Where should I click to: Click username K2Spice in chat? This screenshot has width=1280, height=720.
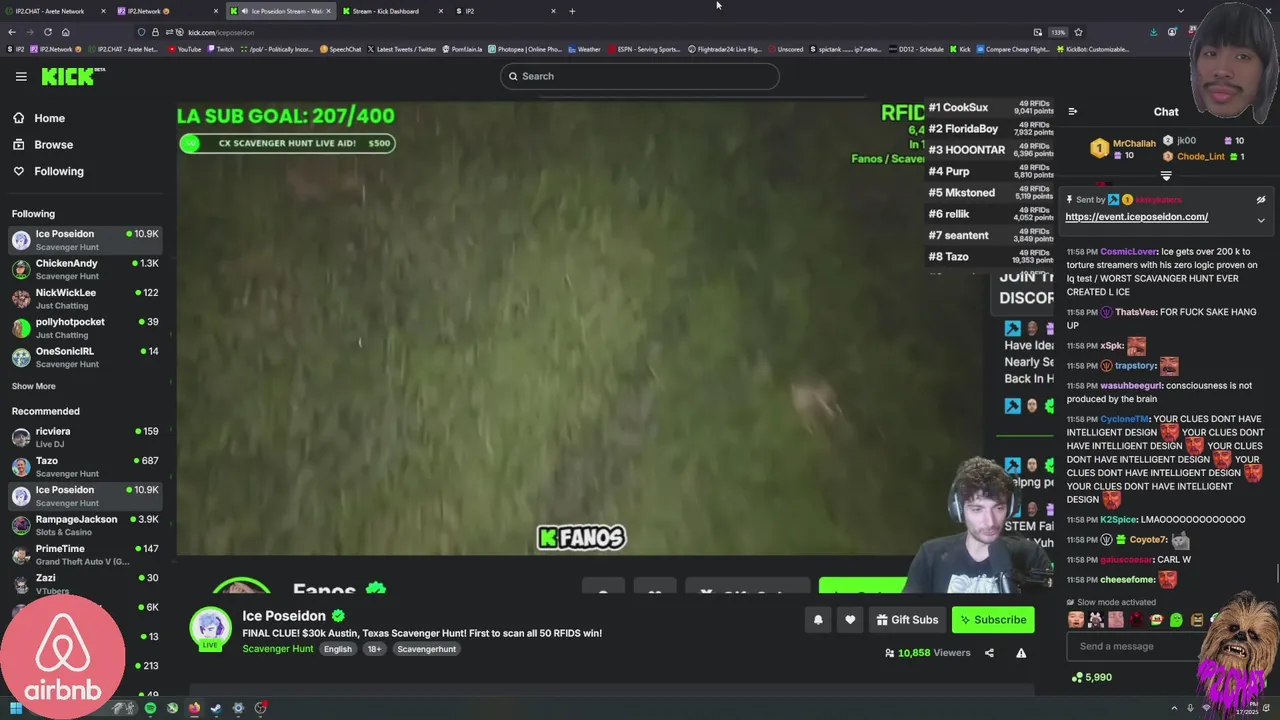click(1119, 520)
